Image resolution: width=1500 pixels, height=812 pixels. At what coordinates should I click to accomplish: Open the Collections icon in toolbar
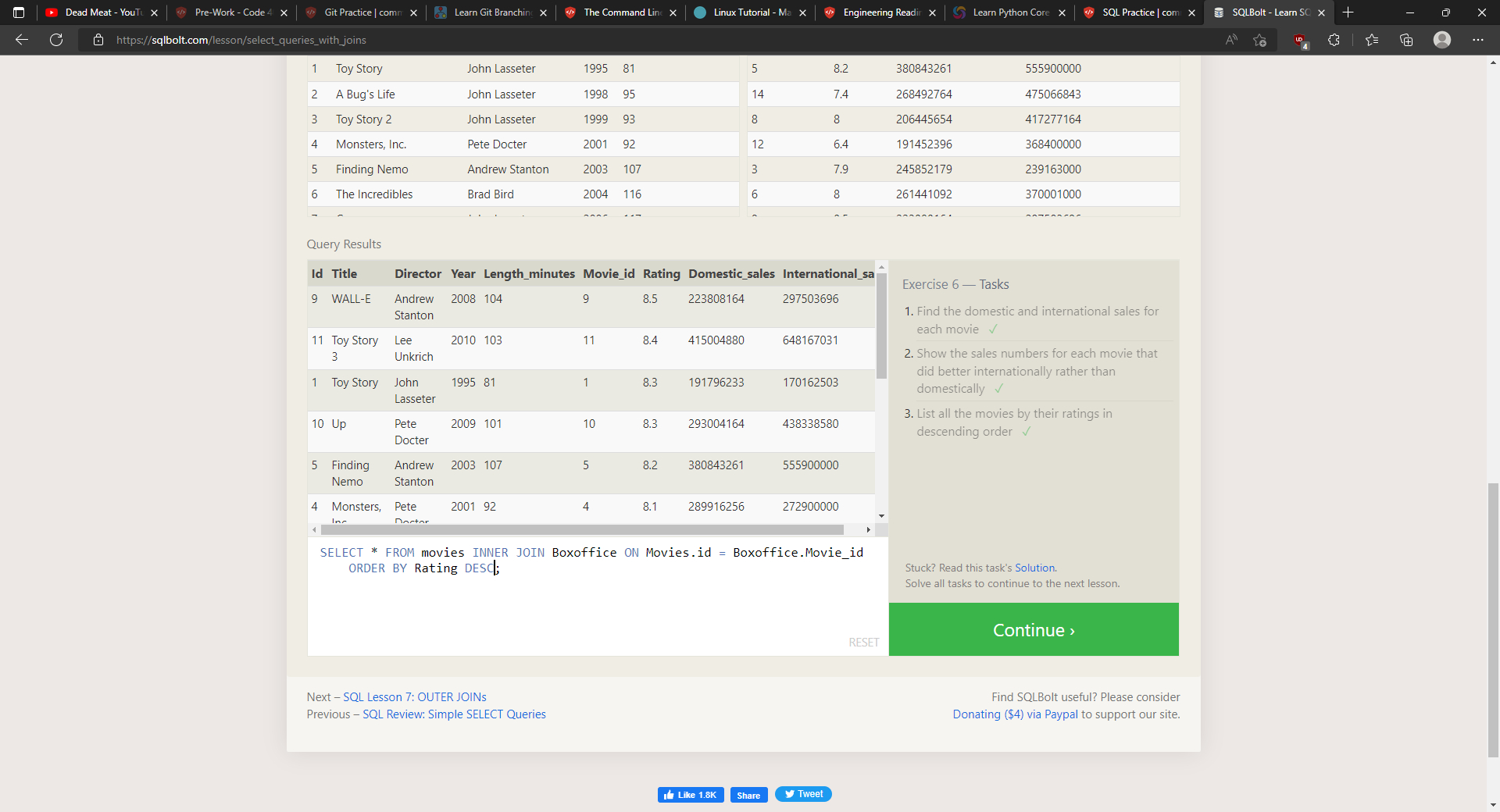pos(1406,40)
